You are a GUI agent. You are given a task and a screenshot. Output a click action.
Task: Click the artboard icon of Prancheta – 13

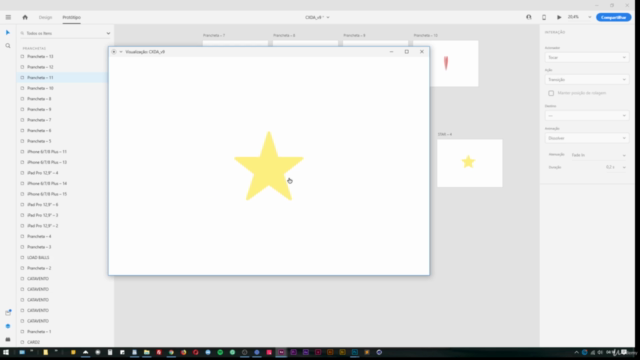[x=22, y=56]
